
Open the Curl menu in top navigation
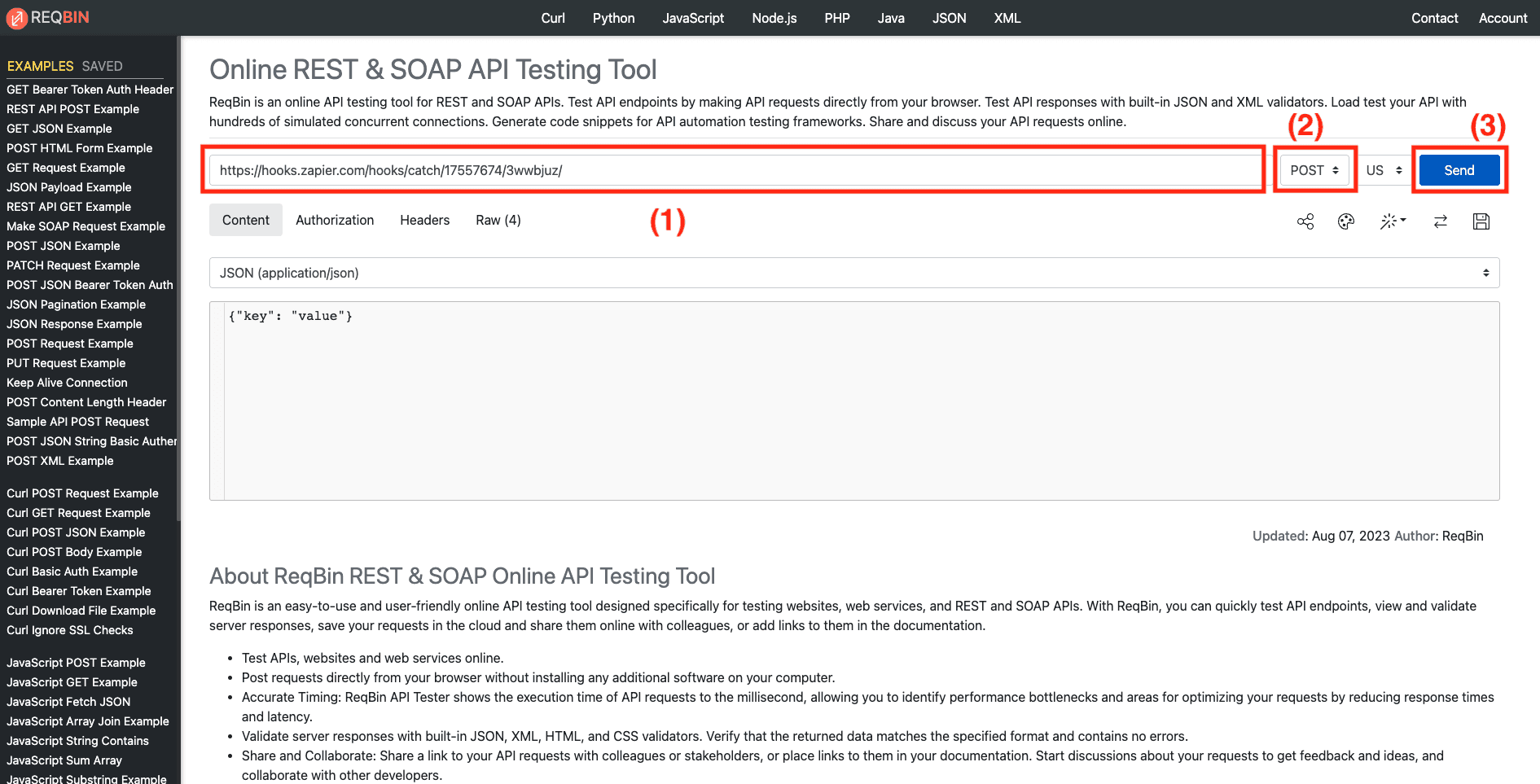[553, 18]
